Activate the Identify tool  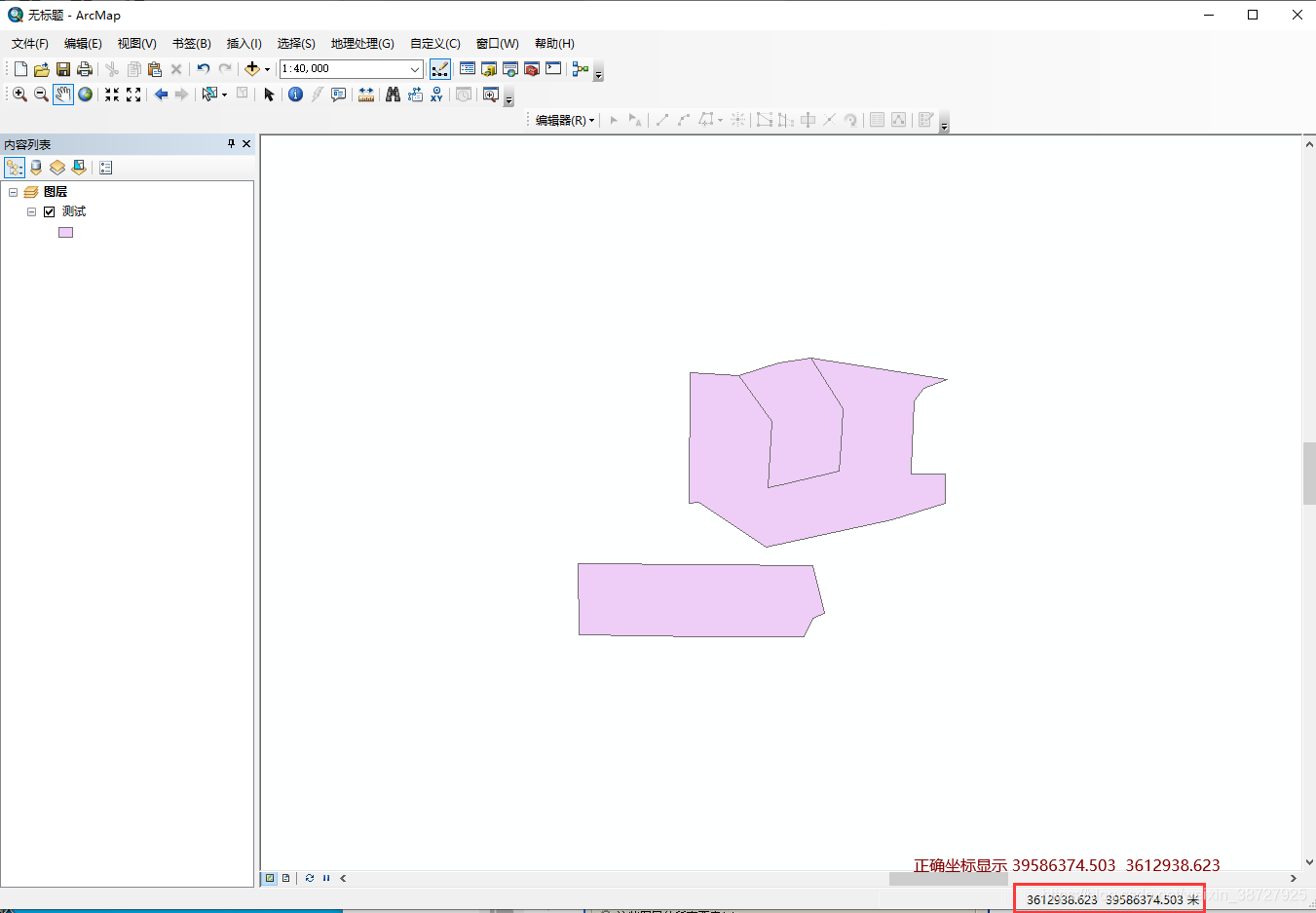pos(295,95)
